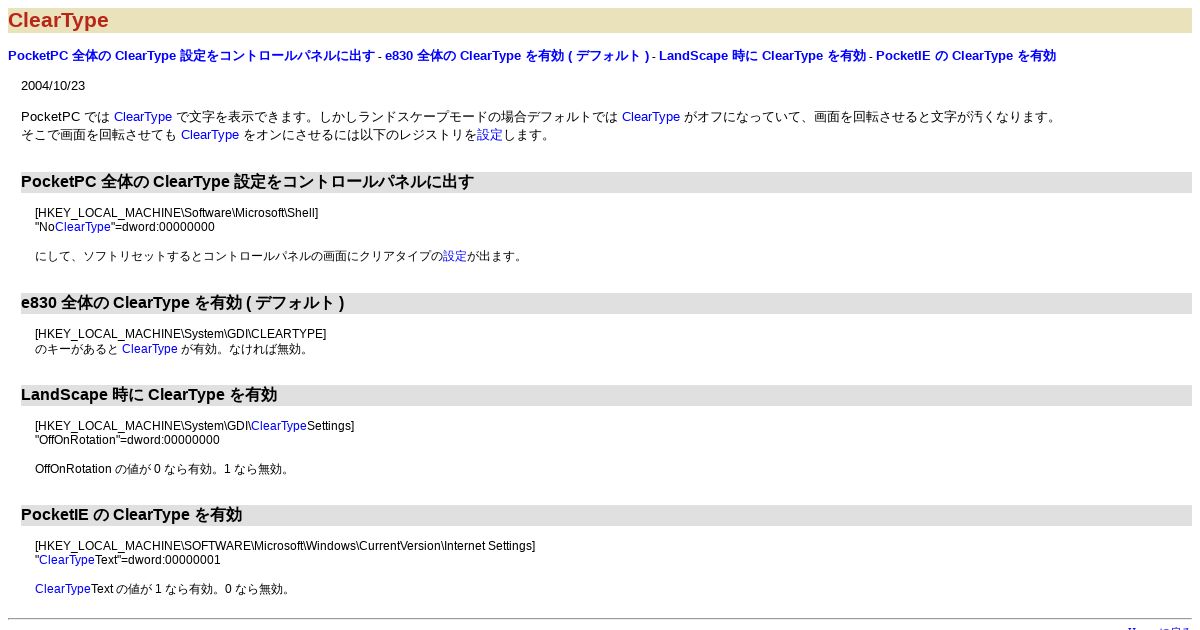Click '[HKEY_LOCAL_MACHINE\SOFTWARE\Microsoft\Windows\CurrentVersion\Internet Settings]' key
Image resolution: width=1200 pixels, height=630 pixels.
285,546
